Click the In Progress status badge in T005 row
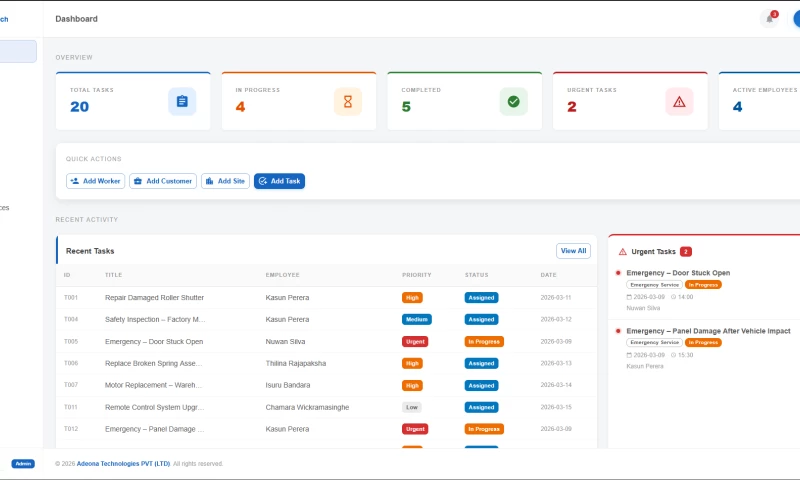The image size is (800, 480). tap(484, 342)
